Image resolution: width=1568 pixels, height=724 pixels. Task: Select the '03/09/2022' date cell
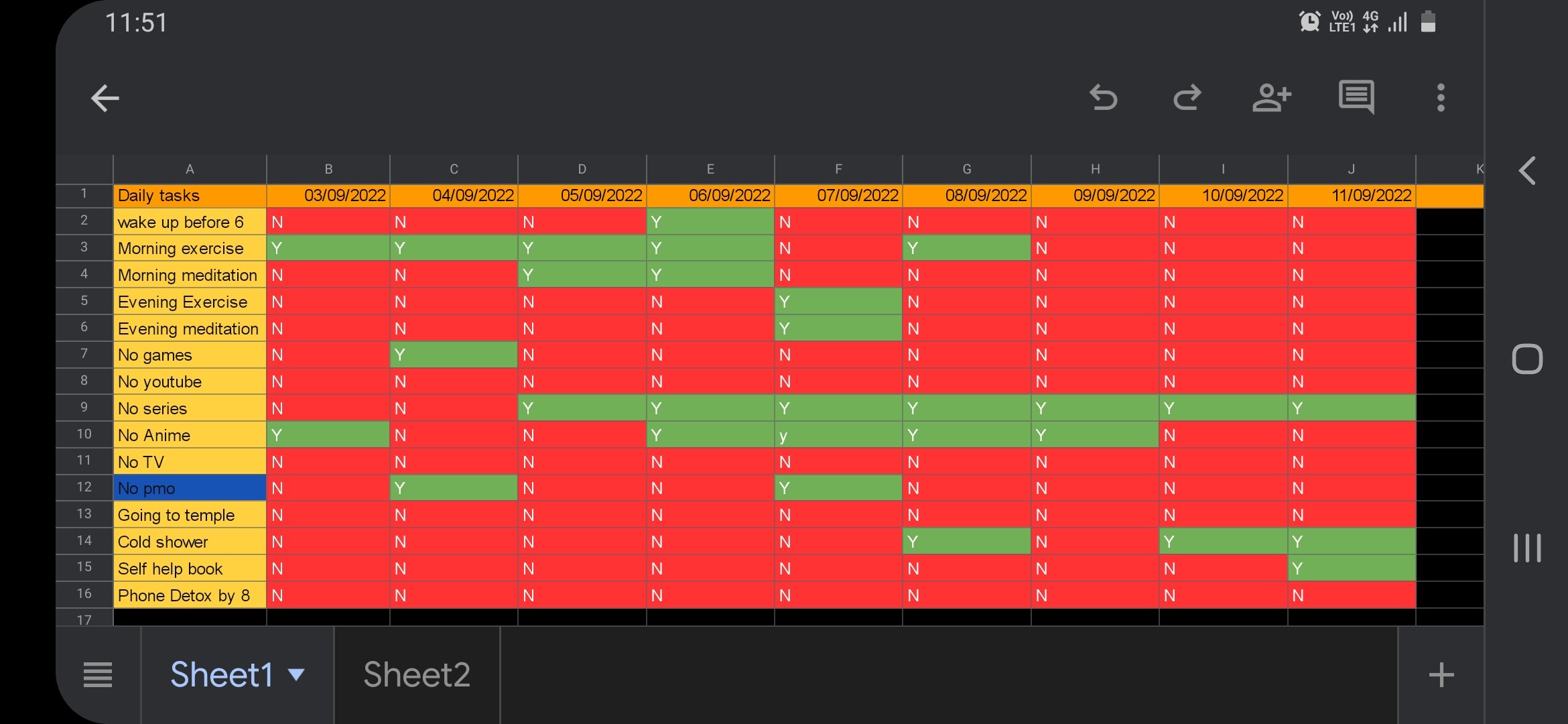click(x=328, y=196)
